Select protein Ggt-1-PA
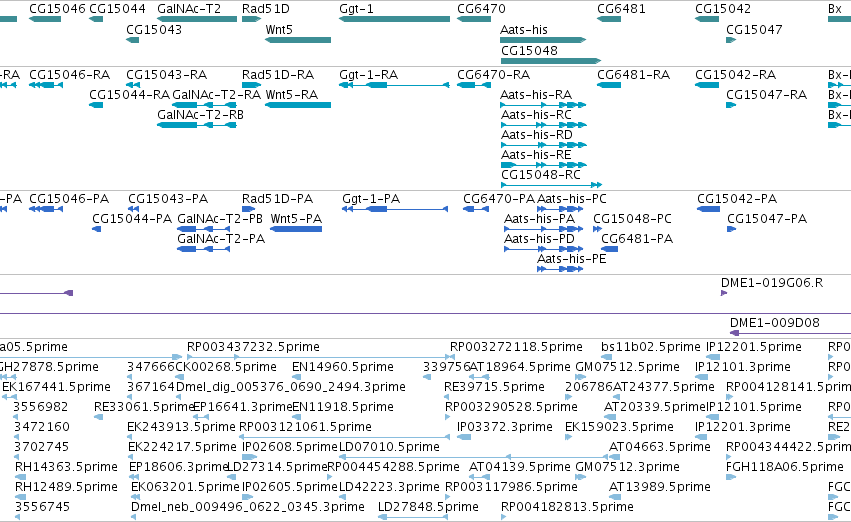Viewport: 851px width, 522px height. pyautogui.click(x=371, y=199)
